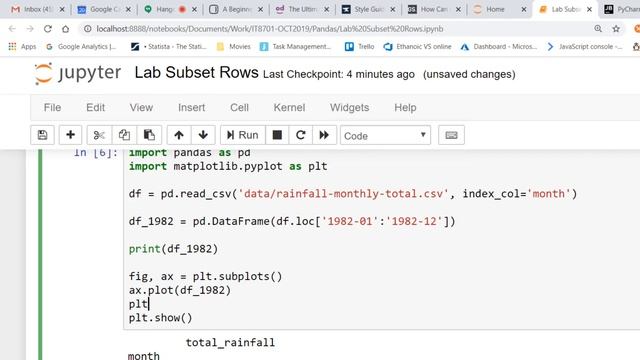The image size is (640, 360).
Task: Save notebook with the floppy disk icon
Action: coord(42,135)
